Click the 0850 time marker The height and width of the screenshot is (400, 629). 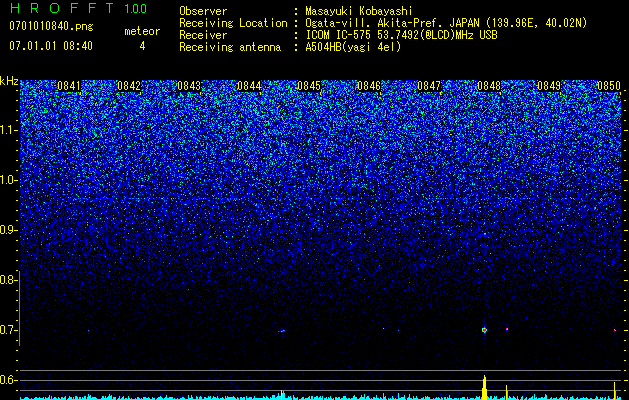[x=609, y=86]
